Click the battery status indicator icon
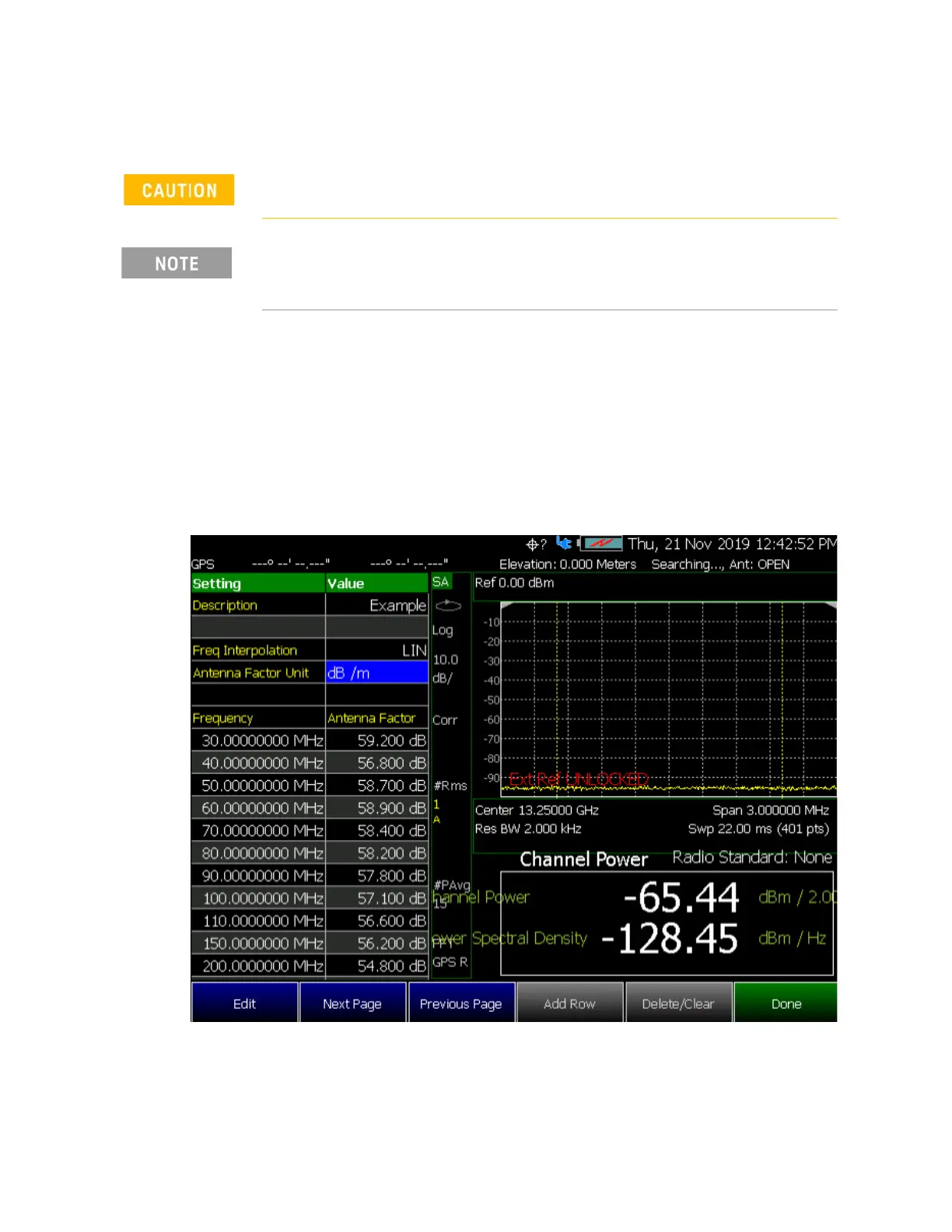This screenshot has height=1232, width=952. [602, 543]
